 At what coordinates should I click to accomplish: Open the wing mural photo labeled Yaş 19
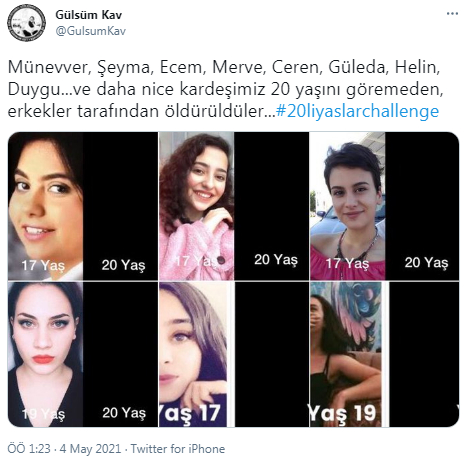pyautogui.click(x=347, y=354)
